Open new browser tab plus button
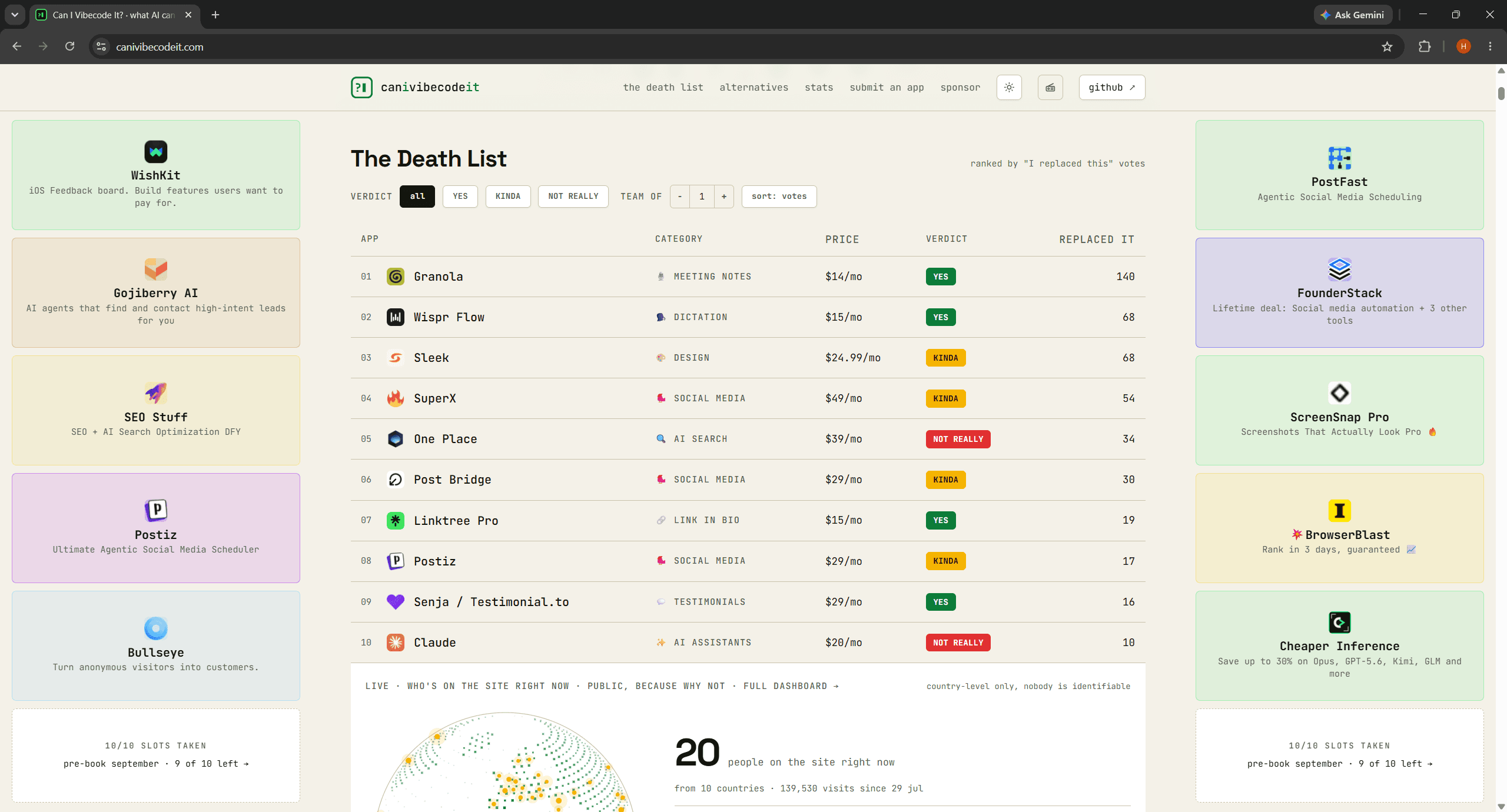Viewport: 1507px width, 812px height. click(x=215, y=15)
